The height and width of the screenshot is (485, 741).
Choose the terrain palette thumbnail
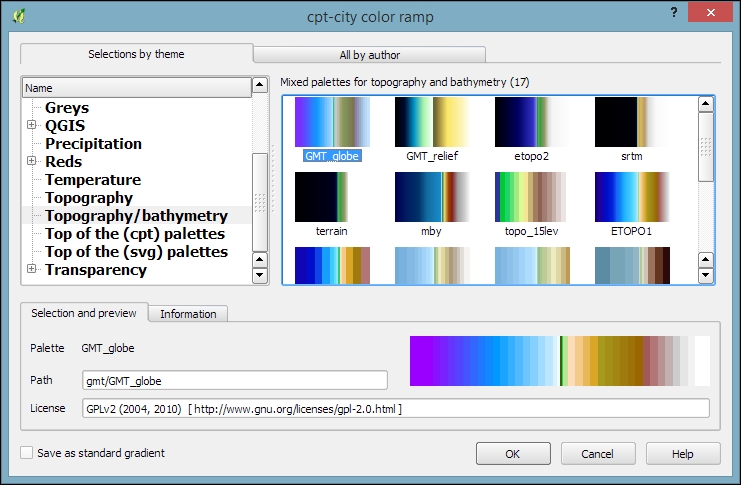[321, 197]
